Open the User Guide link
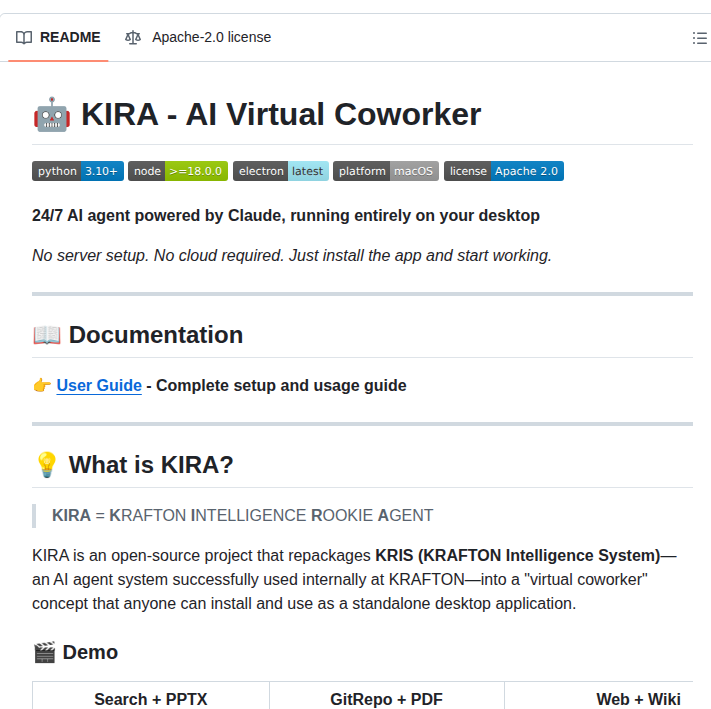The height and width of the screenshot is (709, 711). point(99,385)
